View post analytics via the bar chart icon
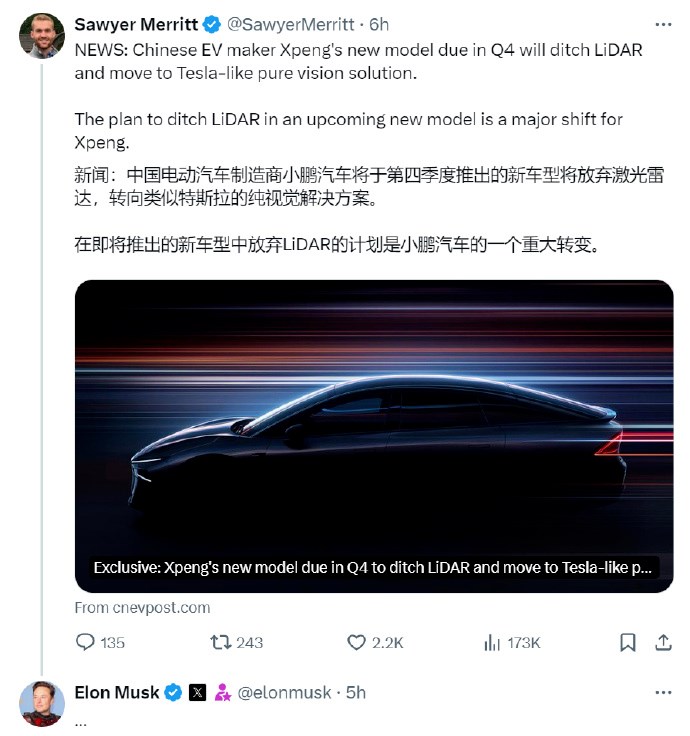The image size is (690, 736). pyautogui.click(x=491, y=642)
